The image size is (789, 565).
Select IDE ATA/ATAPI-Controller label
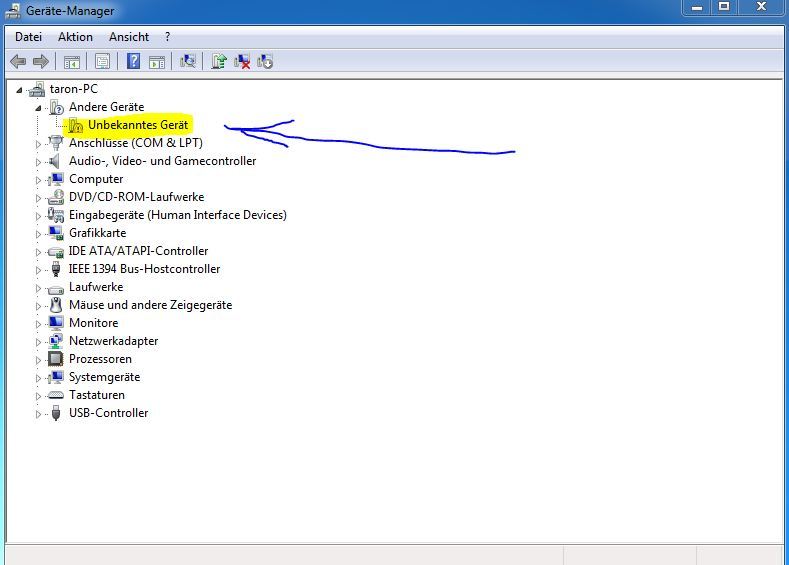pyautogui.click(x=138, y=251)
